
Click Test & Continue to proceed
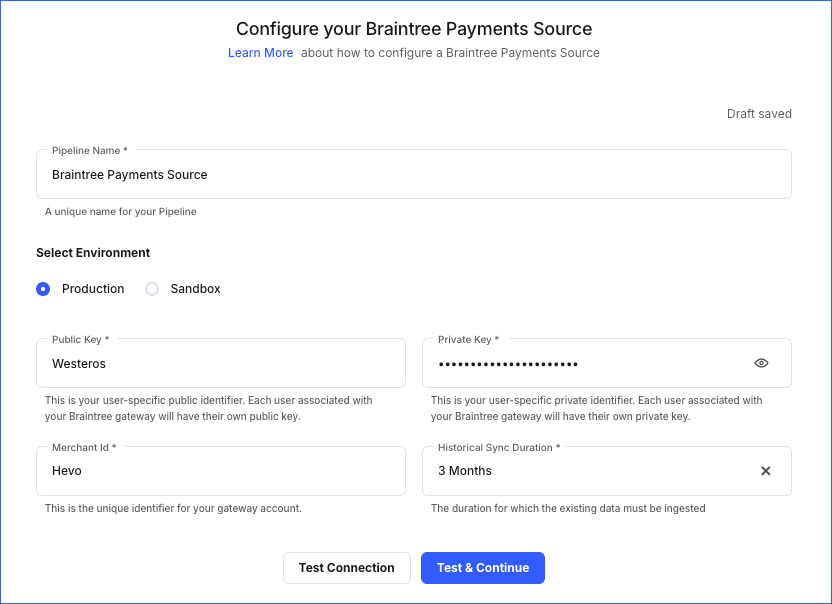click(482, 567)
